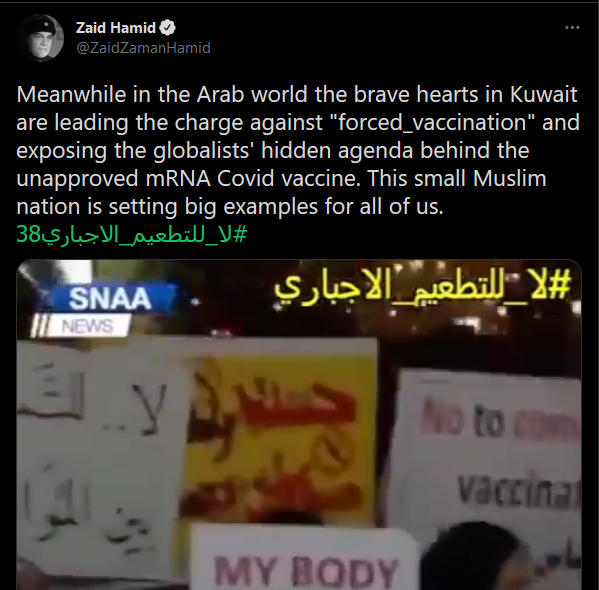
Task: Open the @ZaidZamanHamid handle link
Action: pyautogui.click(x=143, y=48)
